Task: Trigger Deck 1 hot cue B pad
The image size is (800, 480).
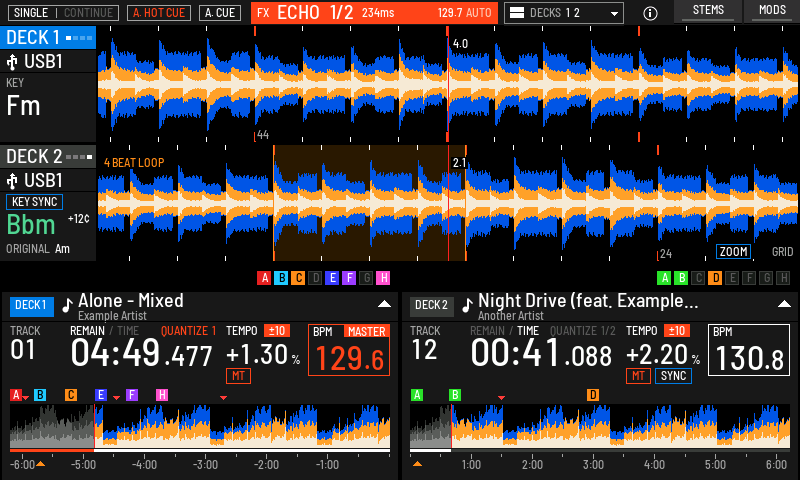Action: pyautogui.click(x=281, y=278)
